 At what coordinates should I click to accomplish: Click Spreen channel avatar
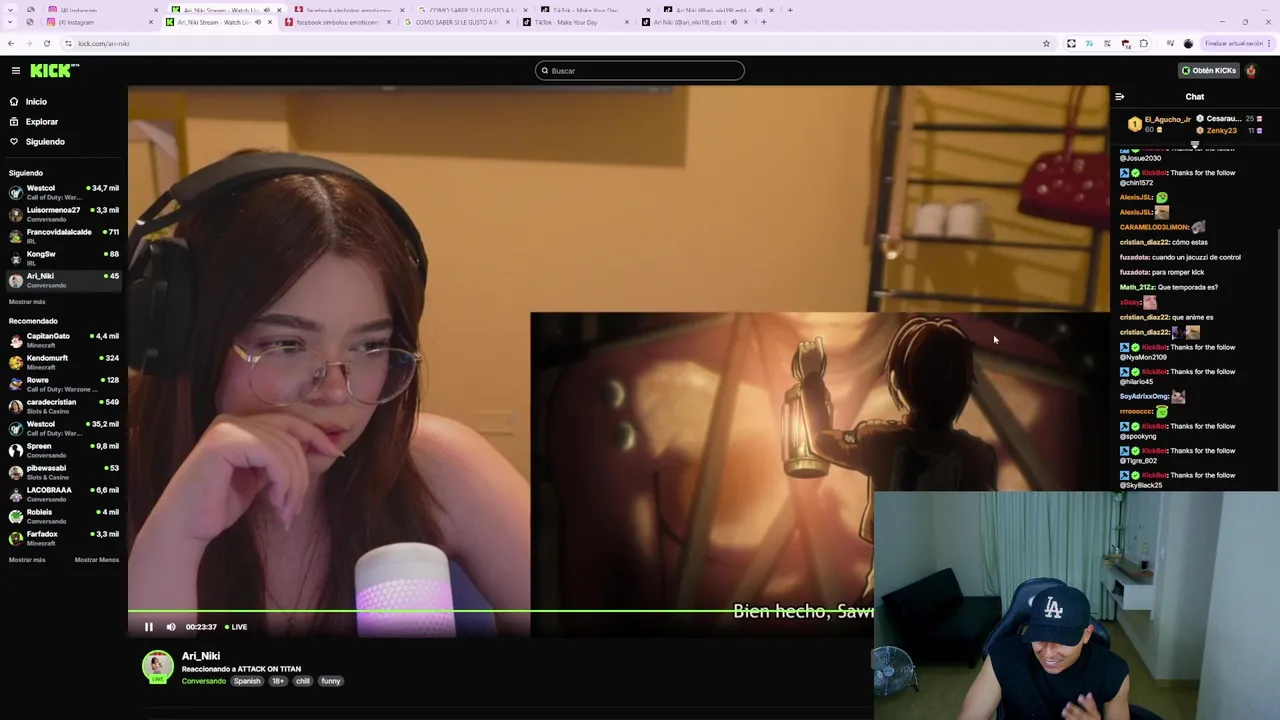16,450
